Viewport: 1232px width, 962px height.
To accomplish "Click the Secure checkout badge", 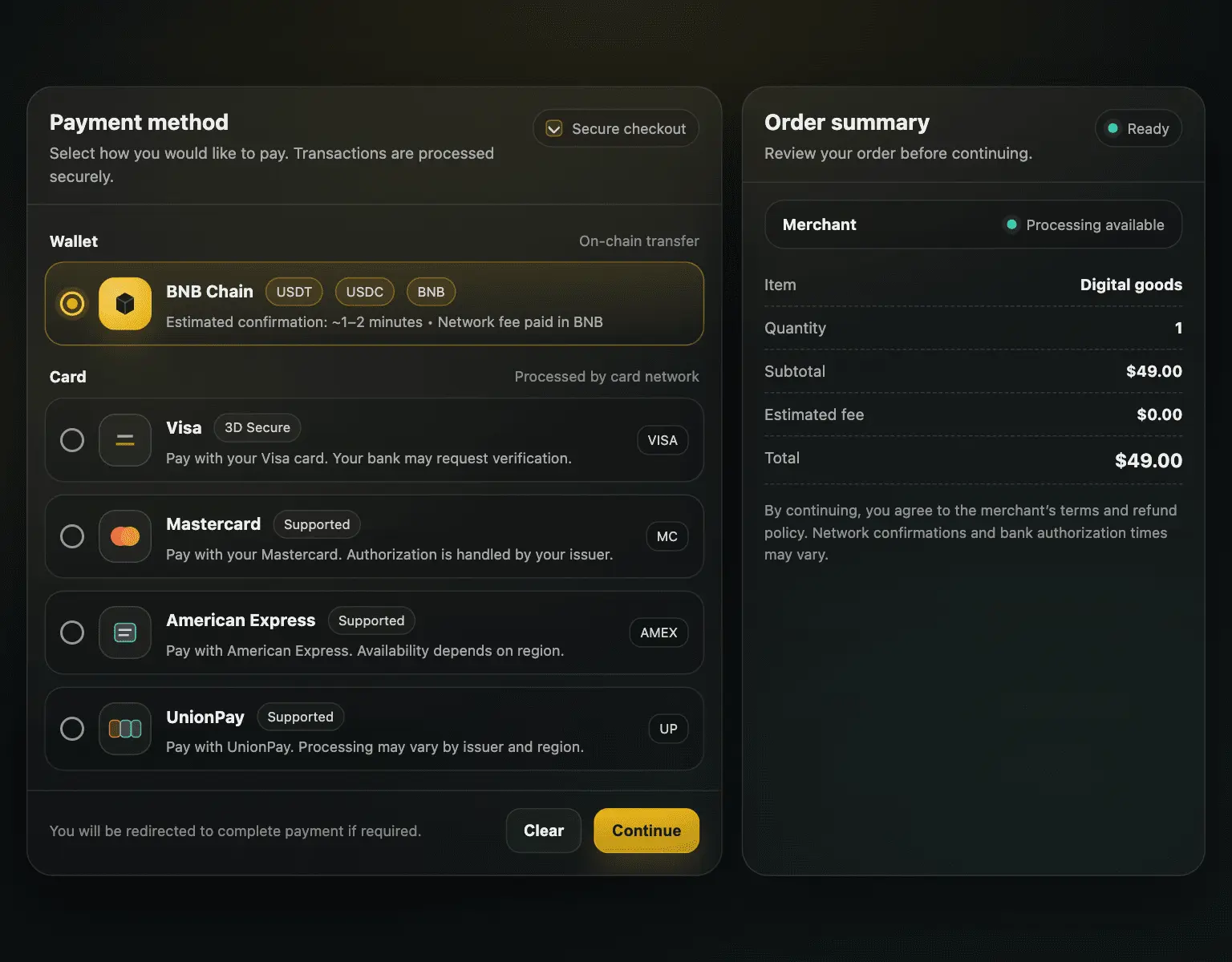I will pos(616,128).
